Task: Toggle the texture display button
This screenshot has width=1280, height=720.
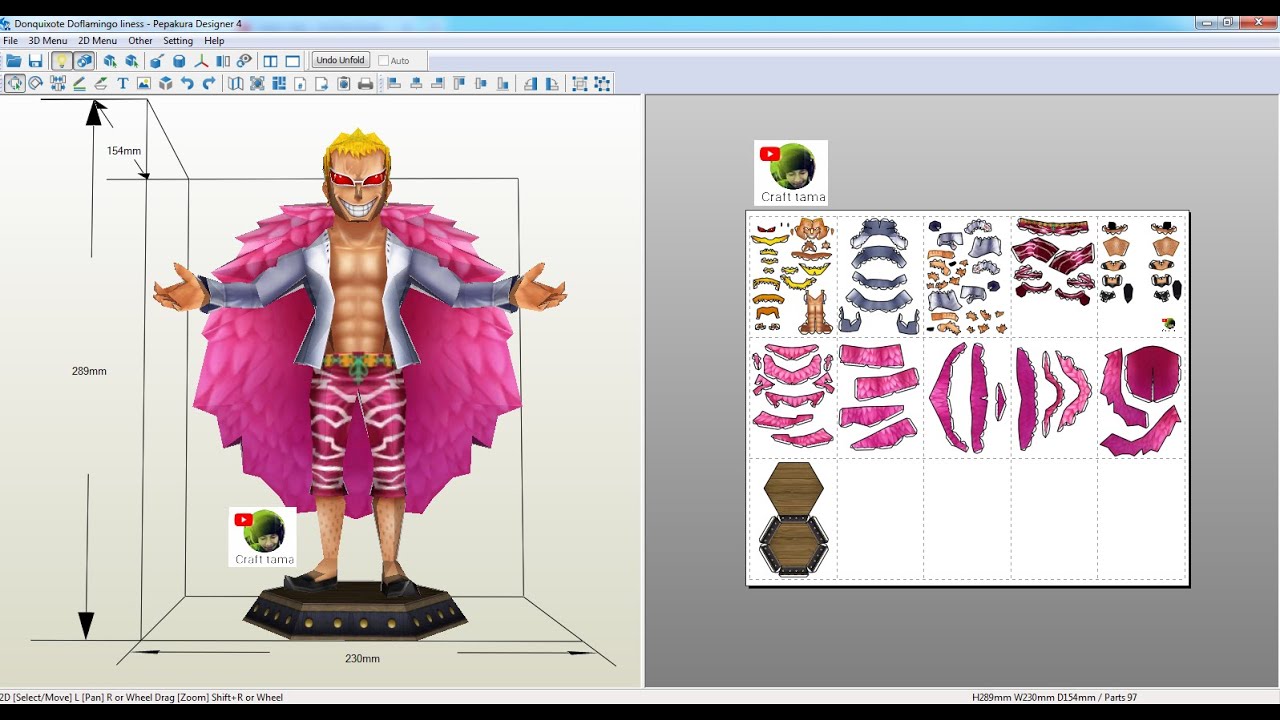Action: click(x=85, y=60)
